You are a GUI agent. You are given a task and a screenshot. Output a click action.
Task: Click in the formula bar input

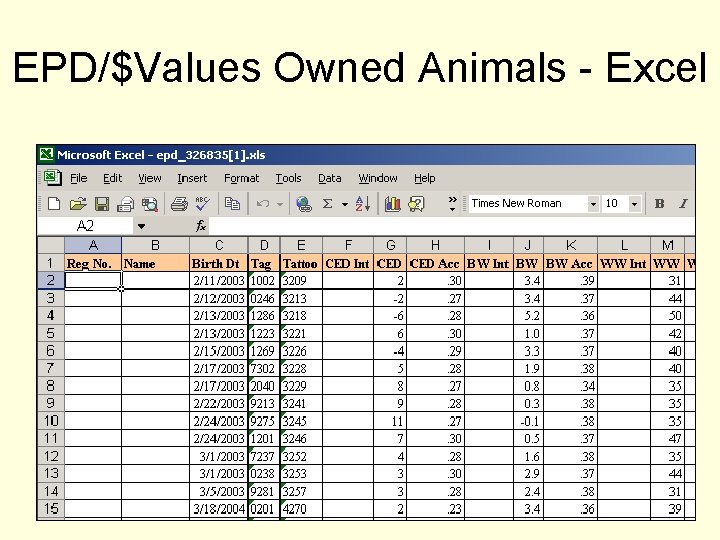(x=452, y=226)
